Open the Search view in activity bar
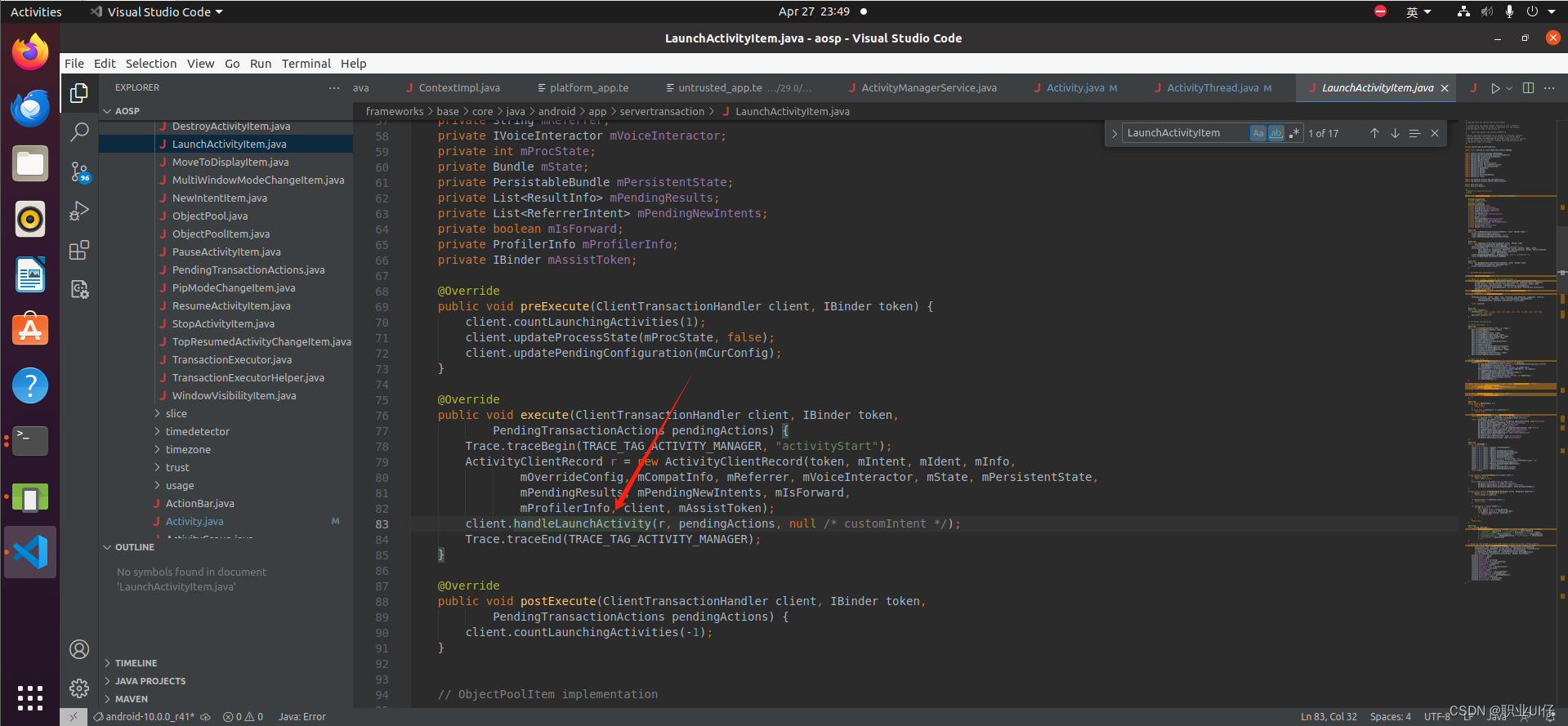Viewport: 1568px width, 726px height. (x=79, y=131)
